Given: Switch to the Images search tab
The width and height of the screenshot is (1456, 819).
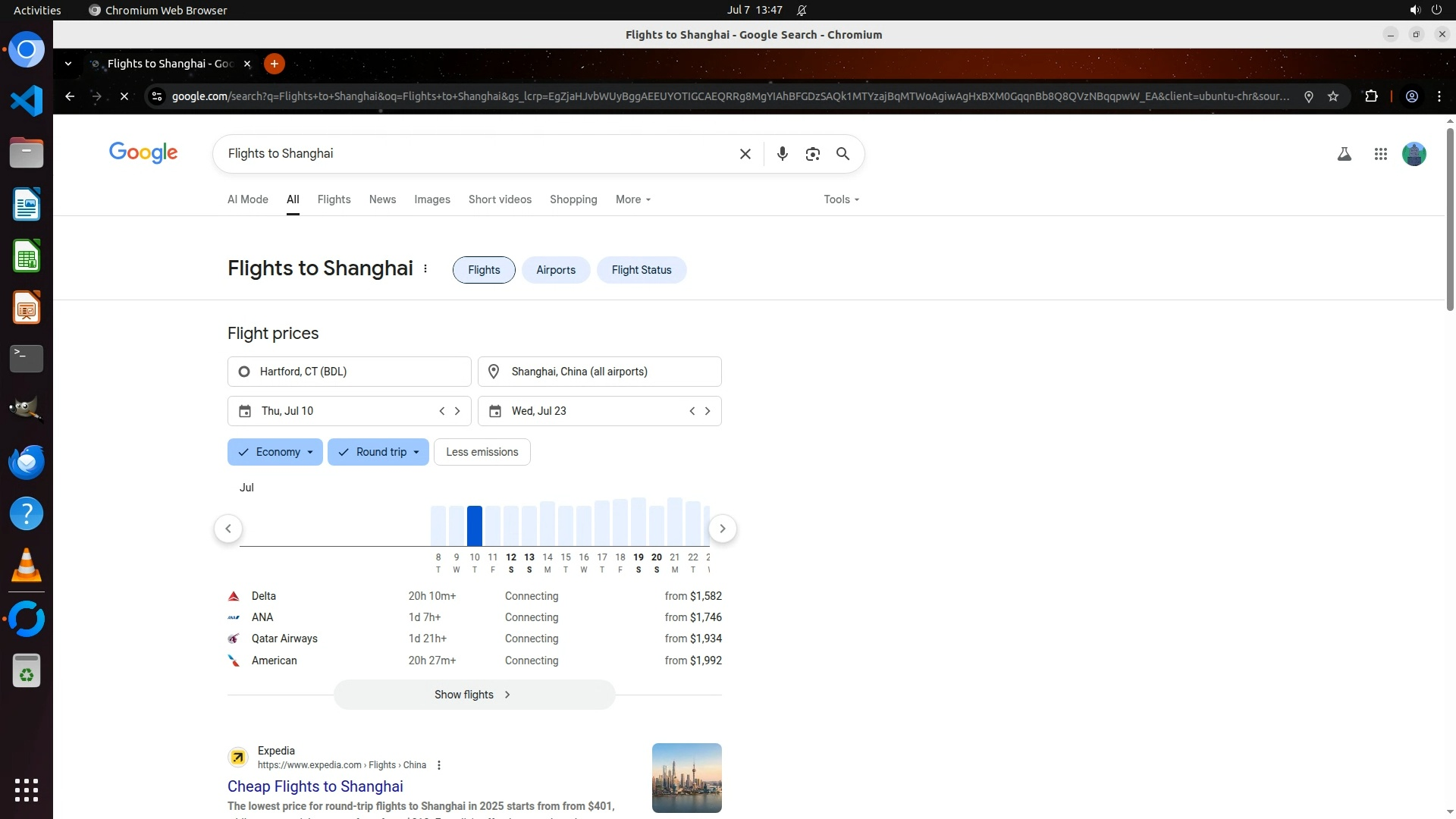Looking at the screenshot, I should pos(431,199).
